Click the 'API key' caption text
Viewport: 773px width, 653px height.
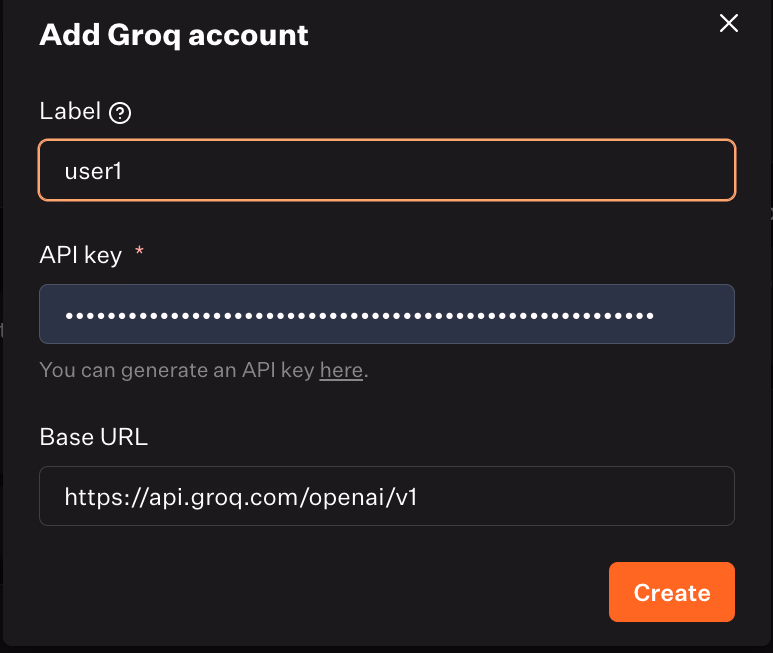(81, 255)
